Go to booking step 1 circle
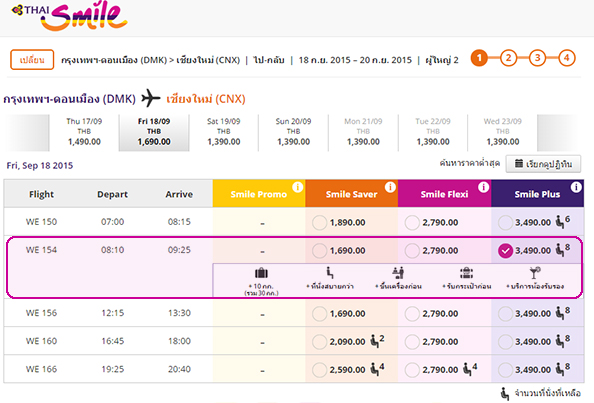The width and height of the screenshot is (594, 403). [x=479, y=58]
